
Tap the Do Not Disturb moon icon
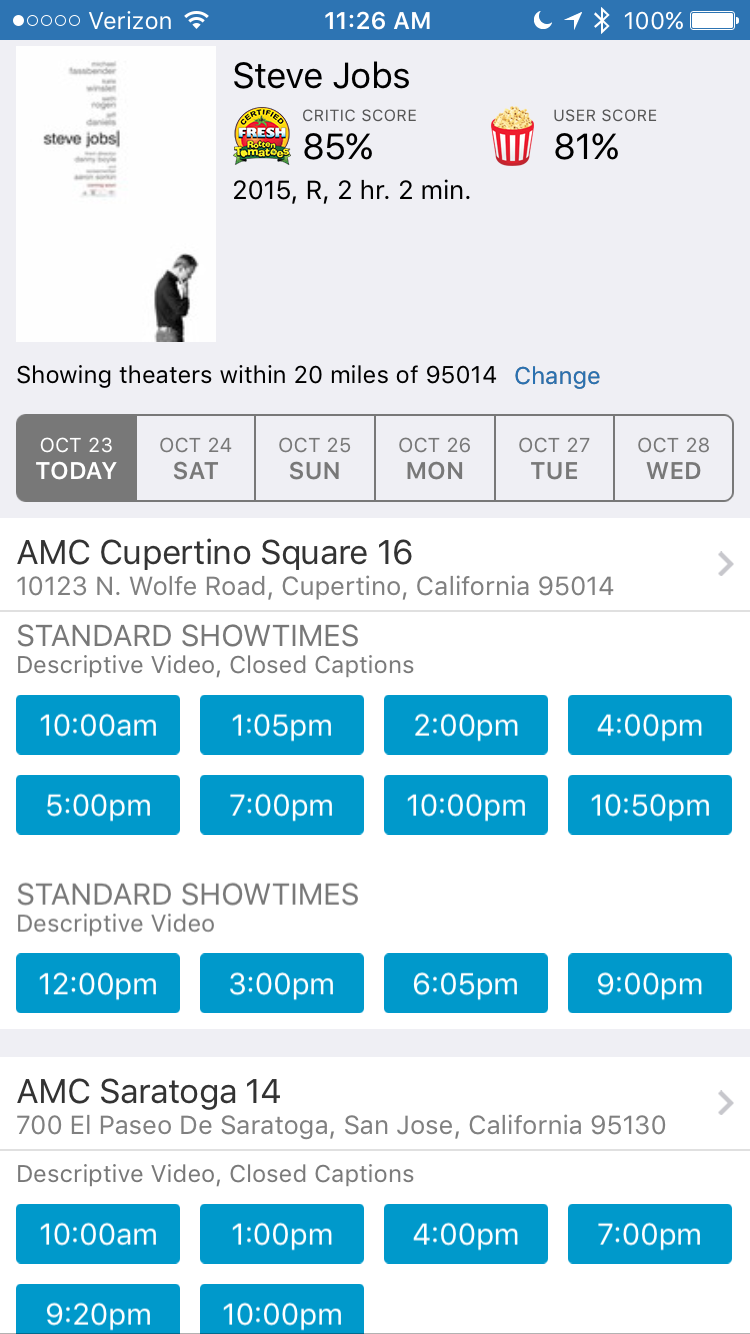pos(542,20)
